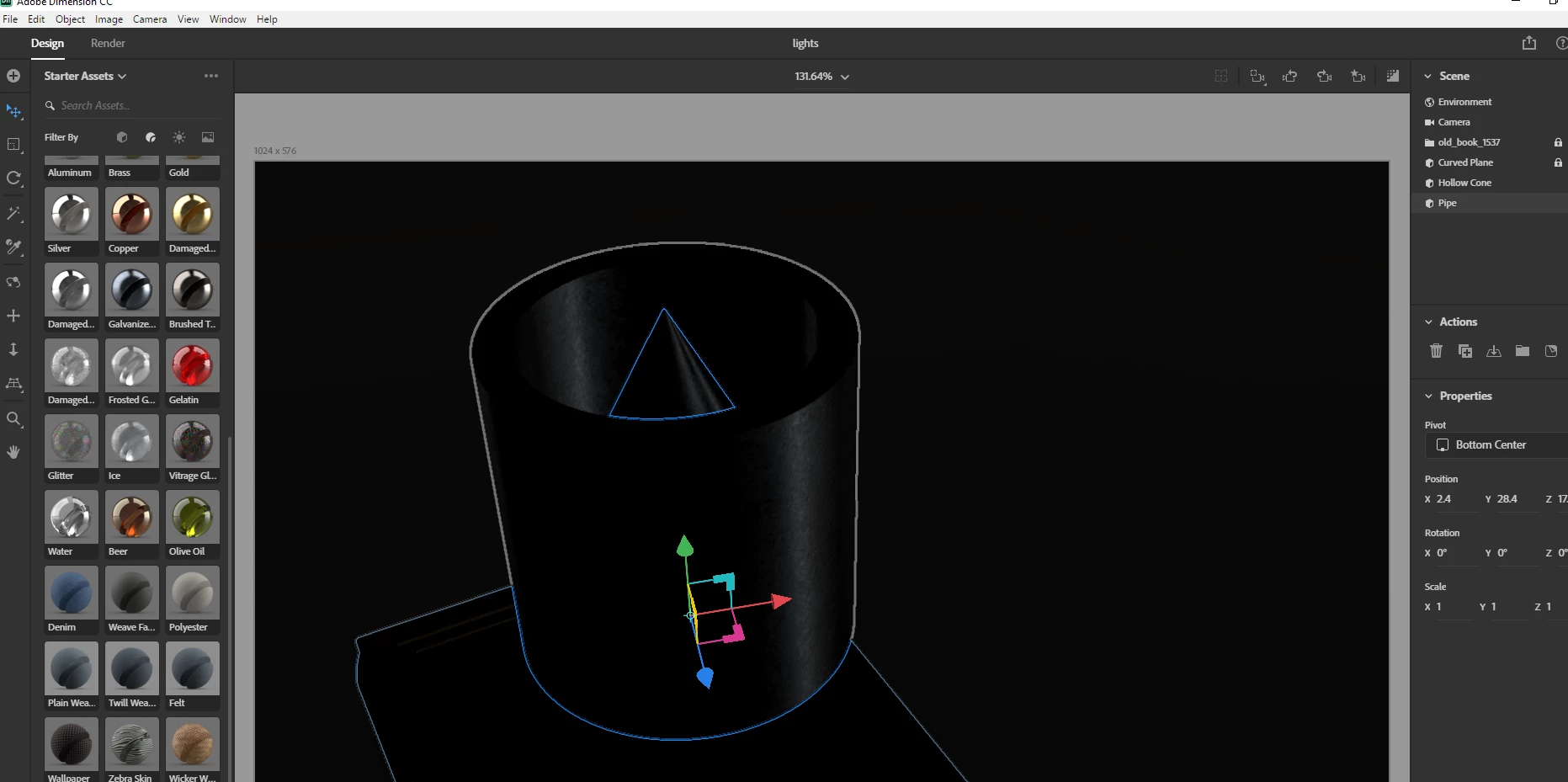
Task: Select the Orbit camera tool
Action: (x=13, y=282)
